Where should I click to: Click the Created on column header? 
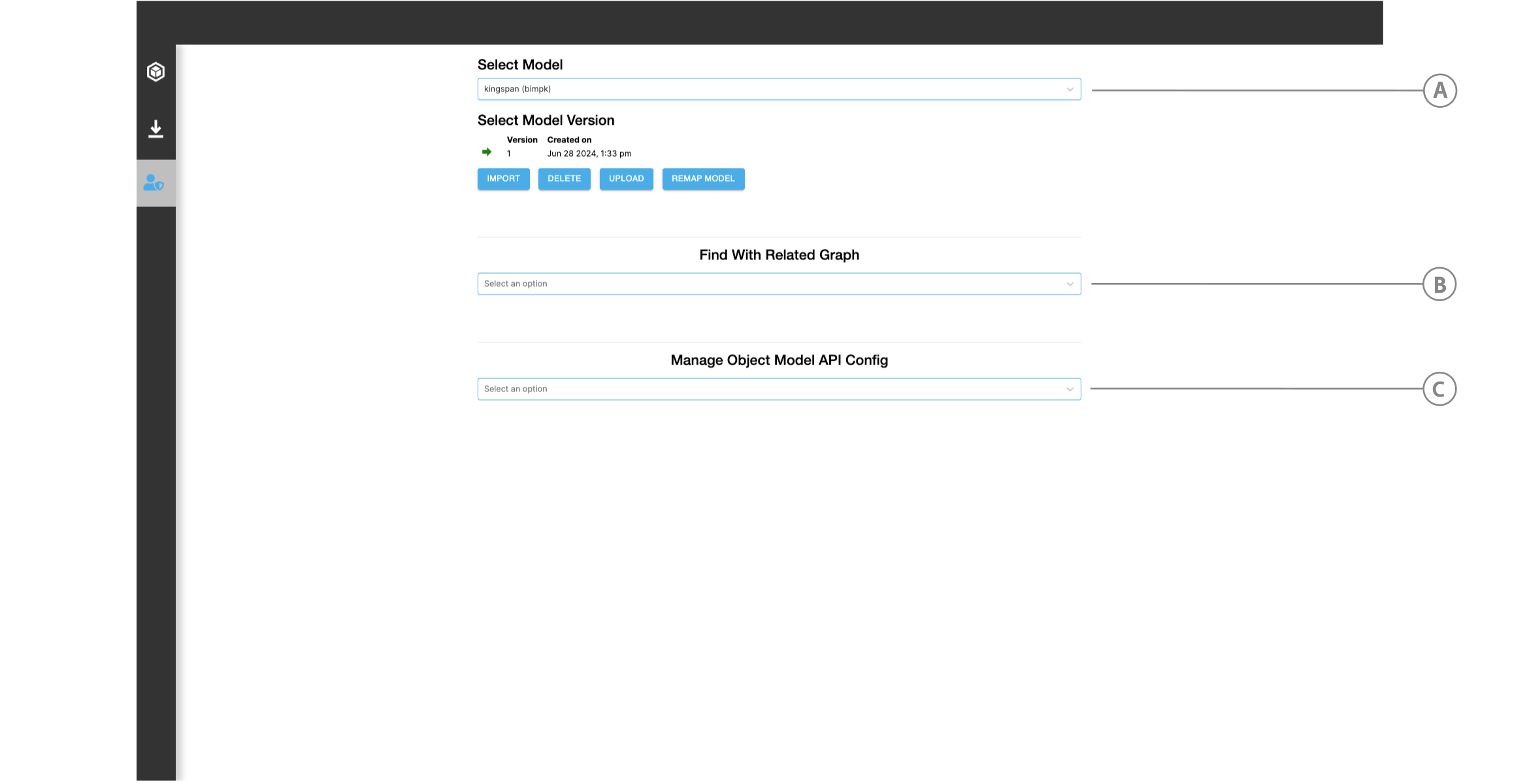click(569, 140)
